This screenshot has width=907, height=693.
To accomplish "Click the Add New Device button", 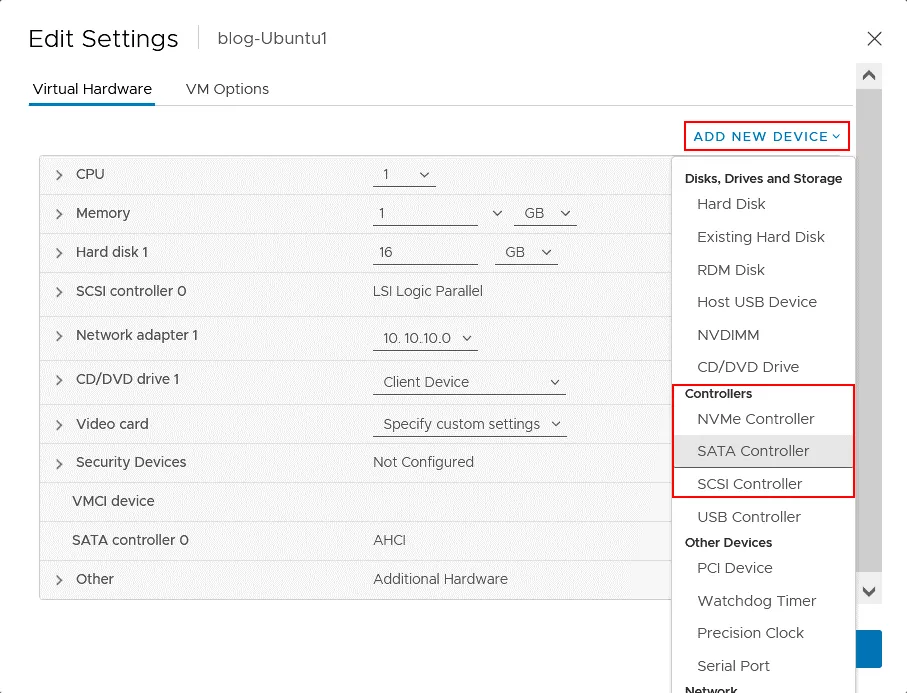I will click(x=766, y=136).
